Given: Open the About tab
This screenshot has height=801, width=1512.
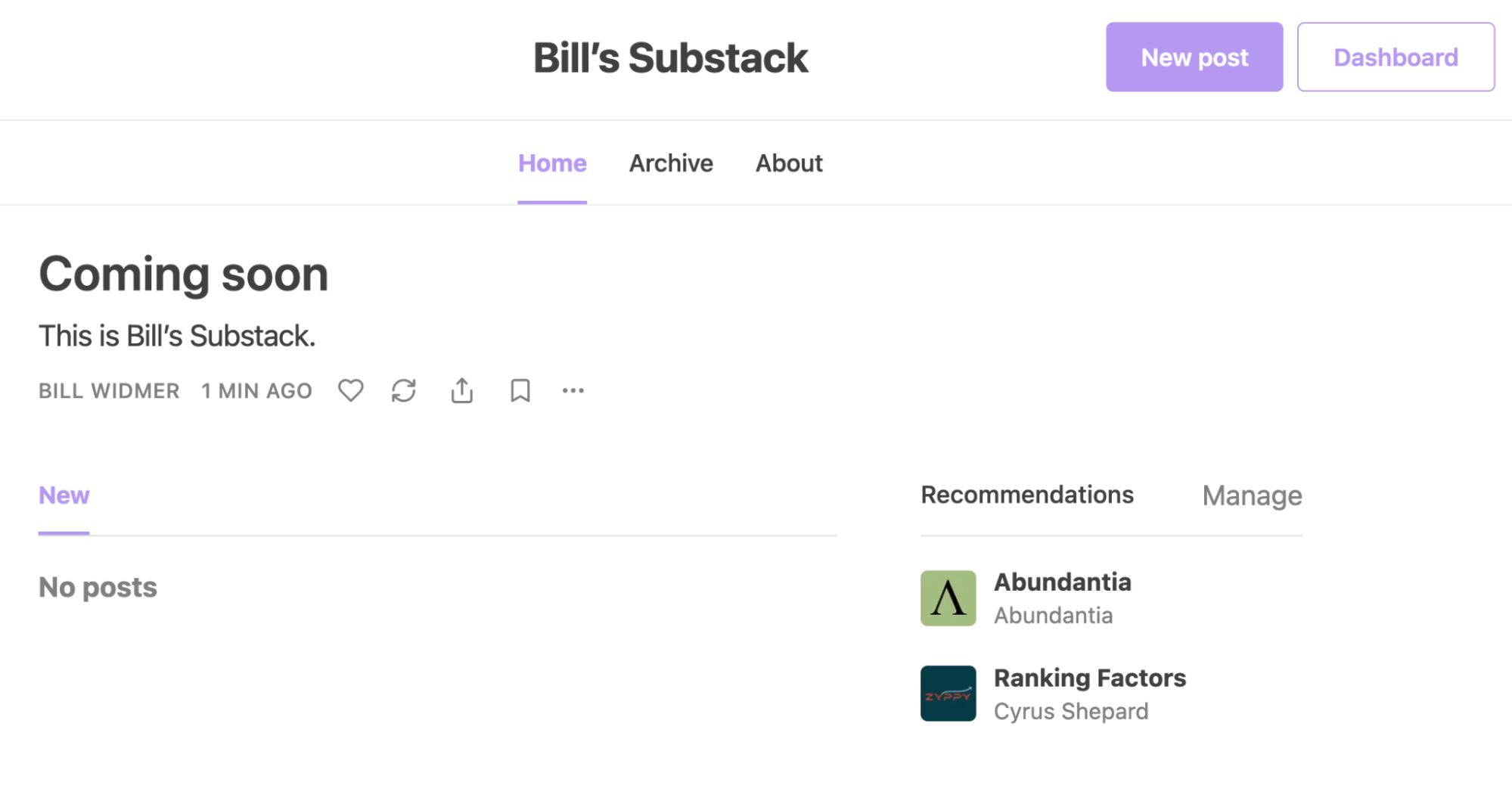Looking at the screenshot, I should coord(788,163).
